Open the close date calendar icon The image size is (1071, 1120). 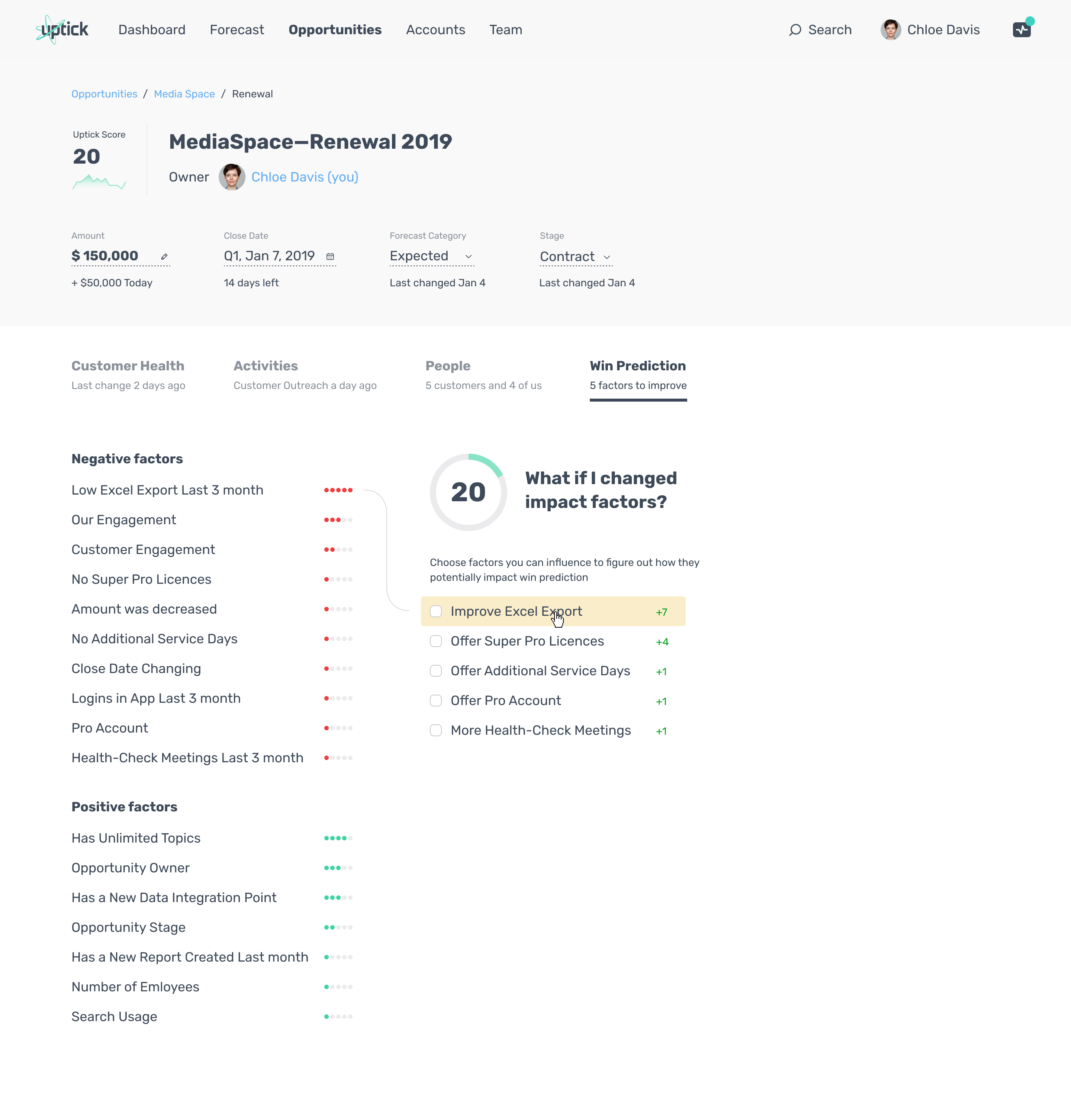[x=330, y=257]
